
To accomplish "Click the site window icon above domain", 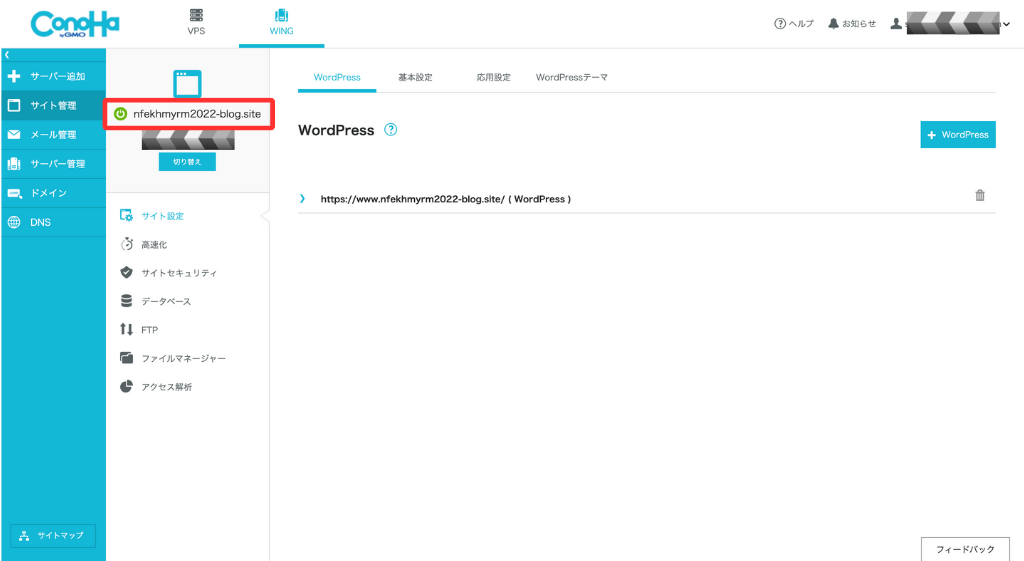I will tap(187, 84).
